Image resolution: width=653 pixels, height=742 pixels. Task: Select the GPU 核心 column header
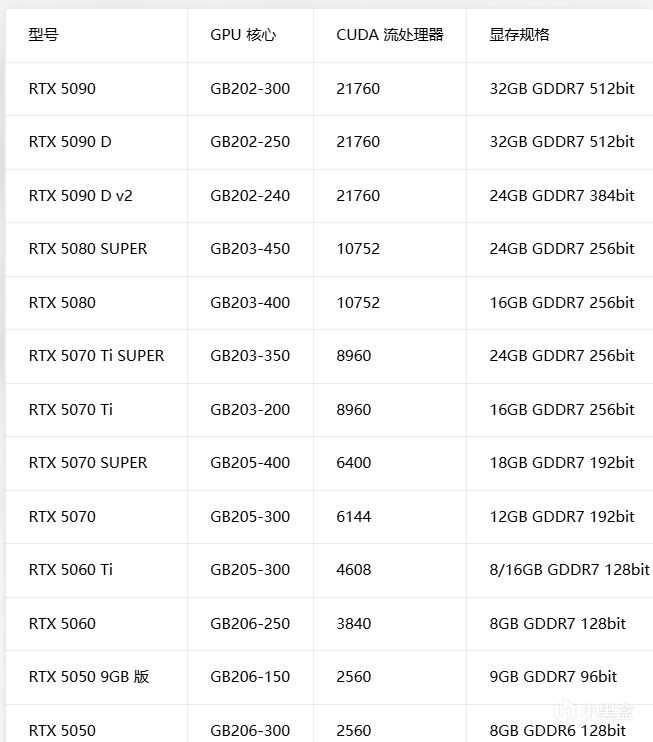(243, 35)
